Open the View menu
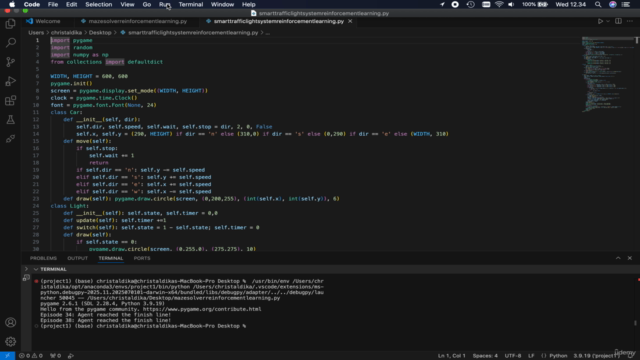Screen dimensions: 640x360 click(x=127, y=4)
